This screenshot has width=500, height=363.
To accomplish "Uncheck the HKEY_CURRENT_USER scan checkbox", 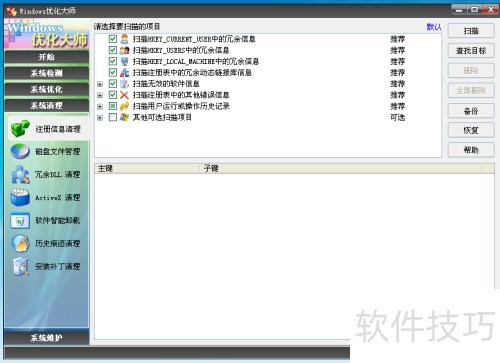I will (113, 39).
